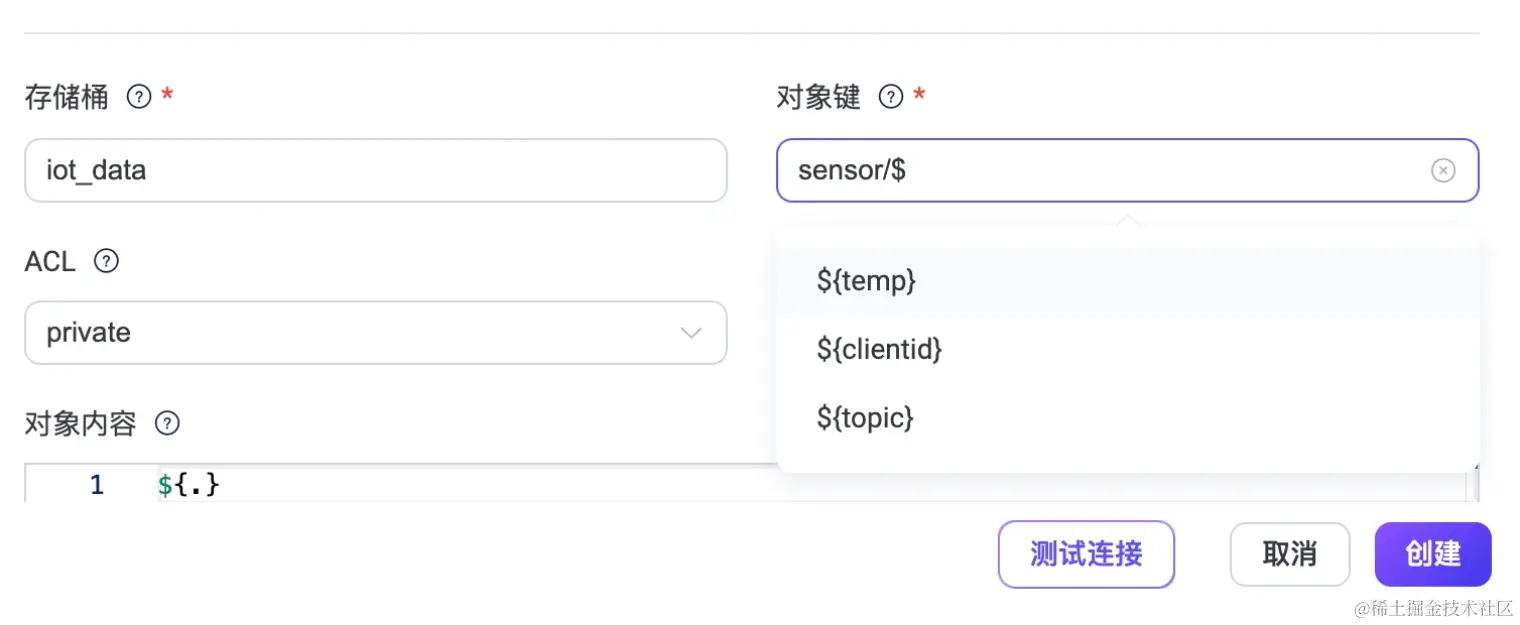1520x625 pixels.
Task: Click the 取消 button to cancel
Action: click(x=1289, y=554)
